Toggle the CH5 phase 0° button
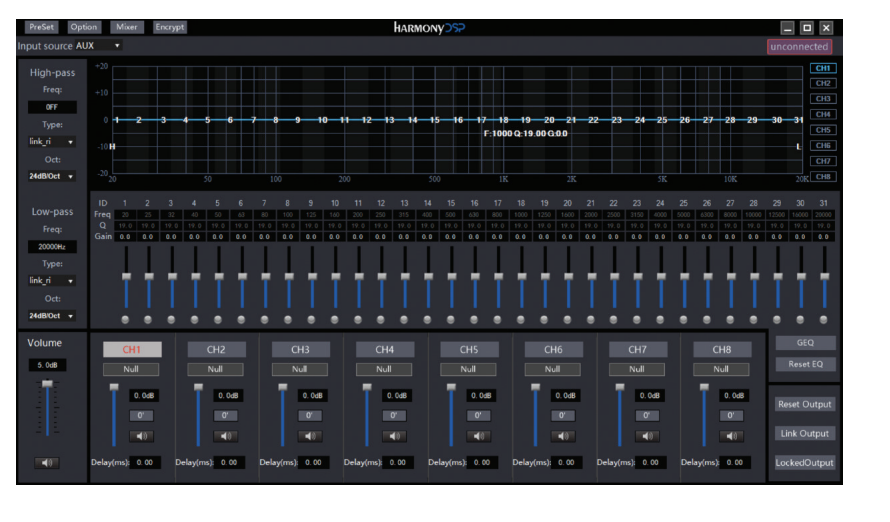 coord(478,415)
